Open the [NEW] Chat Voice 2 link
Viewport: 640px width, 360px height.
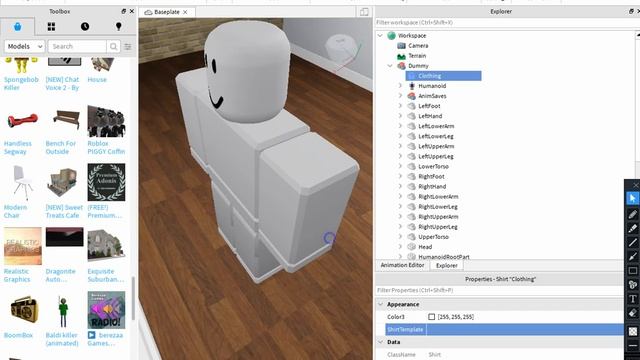(62, 83)
